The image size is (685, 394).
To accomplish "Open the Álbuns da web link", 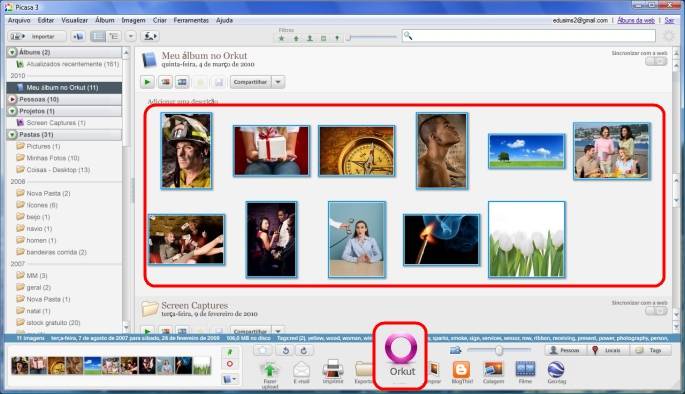I will tap(636, 21).
